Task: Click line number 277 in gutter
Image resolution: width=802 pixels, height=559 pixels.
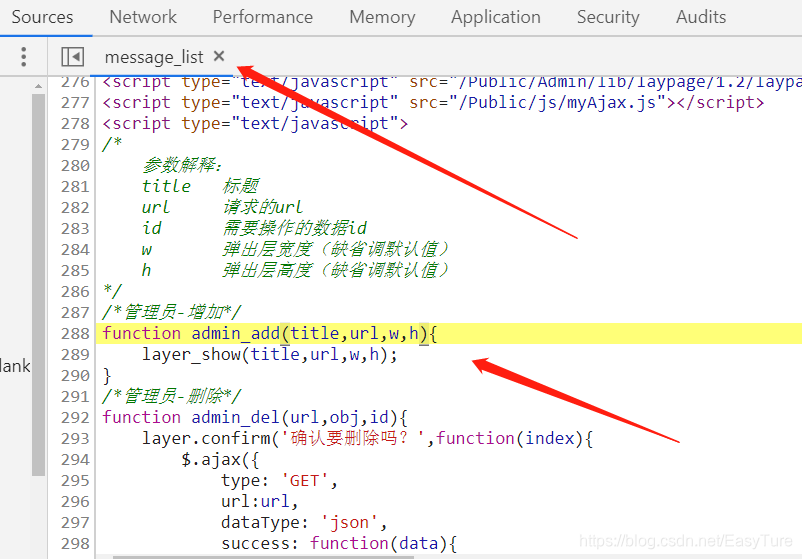Action: pyautogui.click(x=75, y=102)
